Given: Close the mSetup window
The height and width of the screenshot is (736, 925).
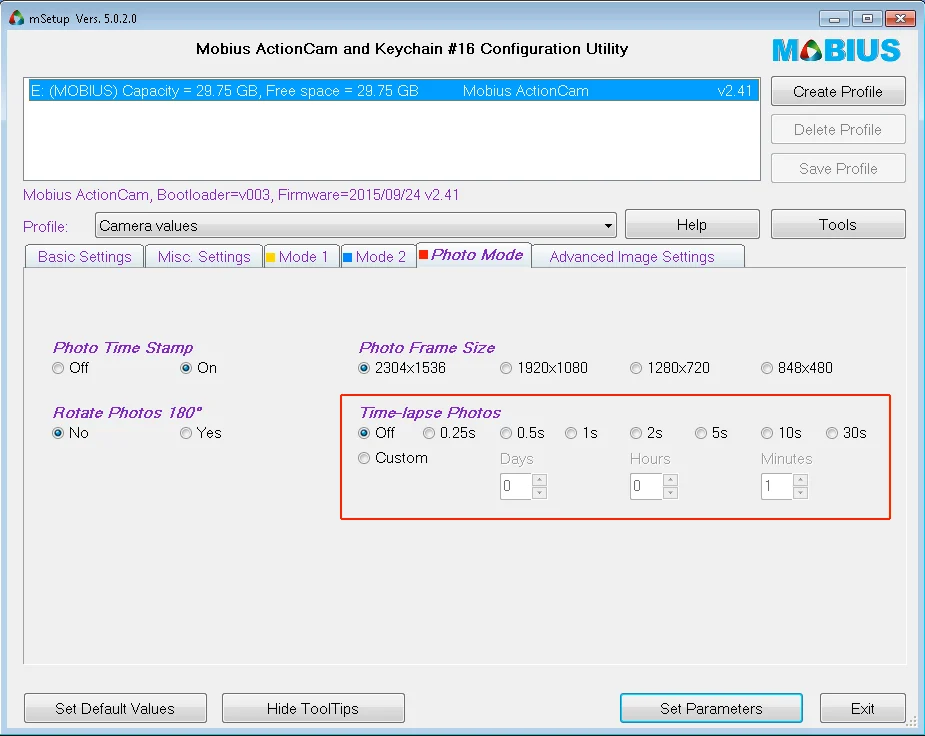Looking at the screenshot, I should pos(900,19).
